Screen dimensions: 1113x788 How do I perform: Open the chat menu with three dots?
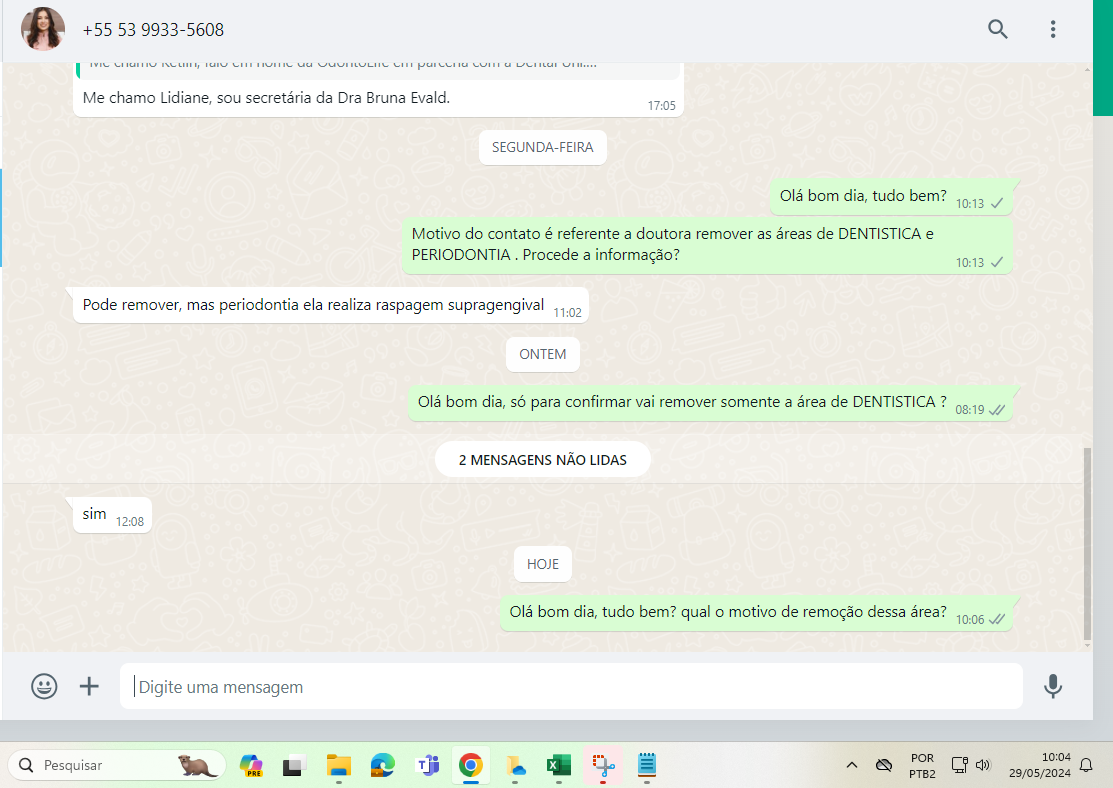tap(1053, 29)
